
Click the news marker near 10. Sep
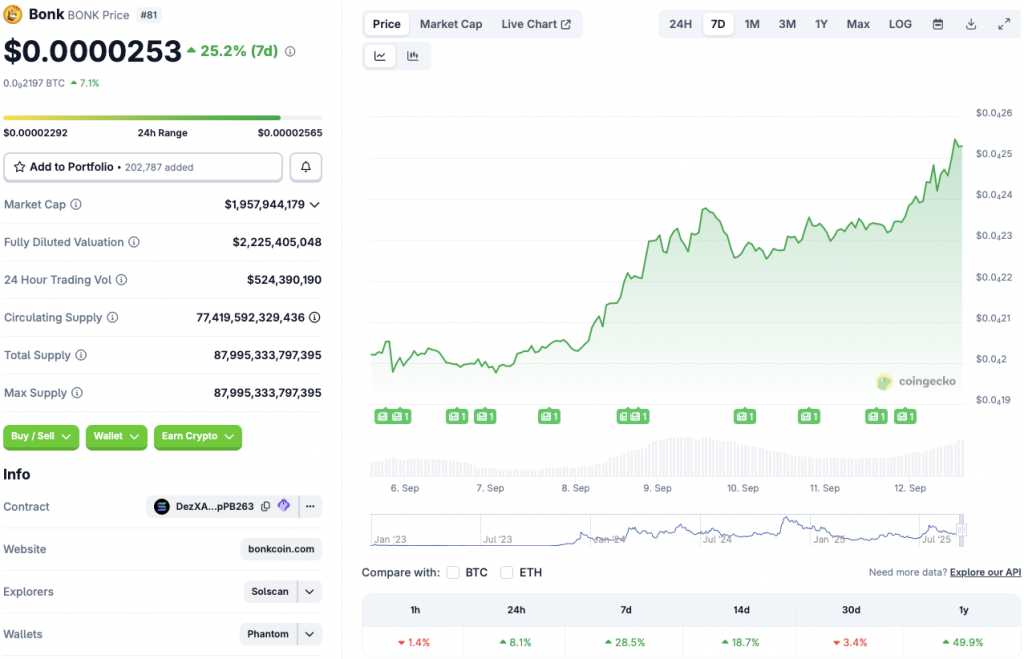pos(744,416)
